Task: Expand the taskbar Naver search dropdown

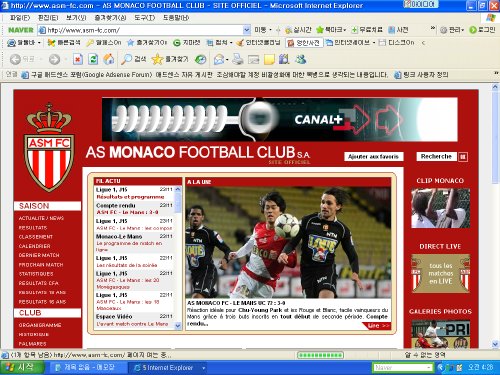Action: coord(428,367)
